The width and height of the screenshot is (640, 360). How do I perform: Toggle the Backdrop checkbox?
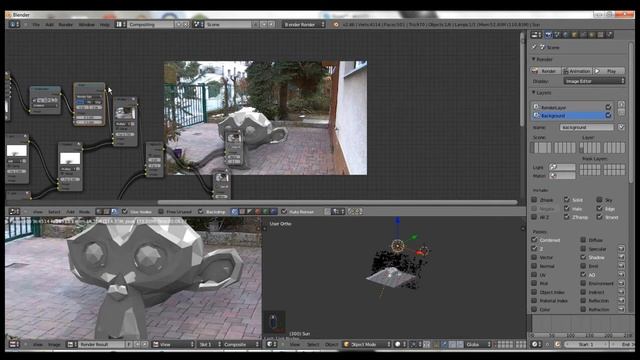(200, 211)
